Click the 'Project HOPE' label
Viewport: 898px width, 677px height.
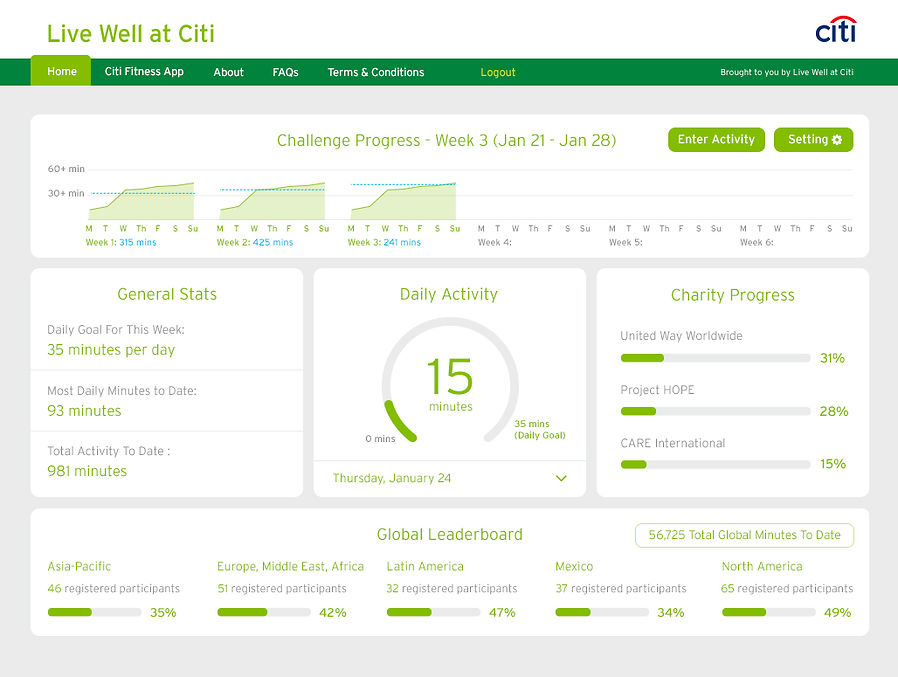tap(657, 390)
